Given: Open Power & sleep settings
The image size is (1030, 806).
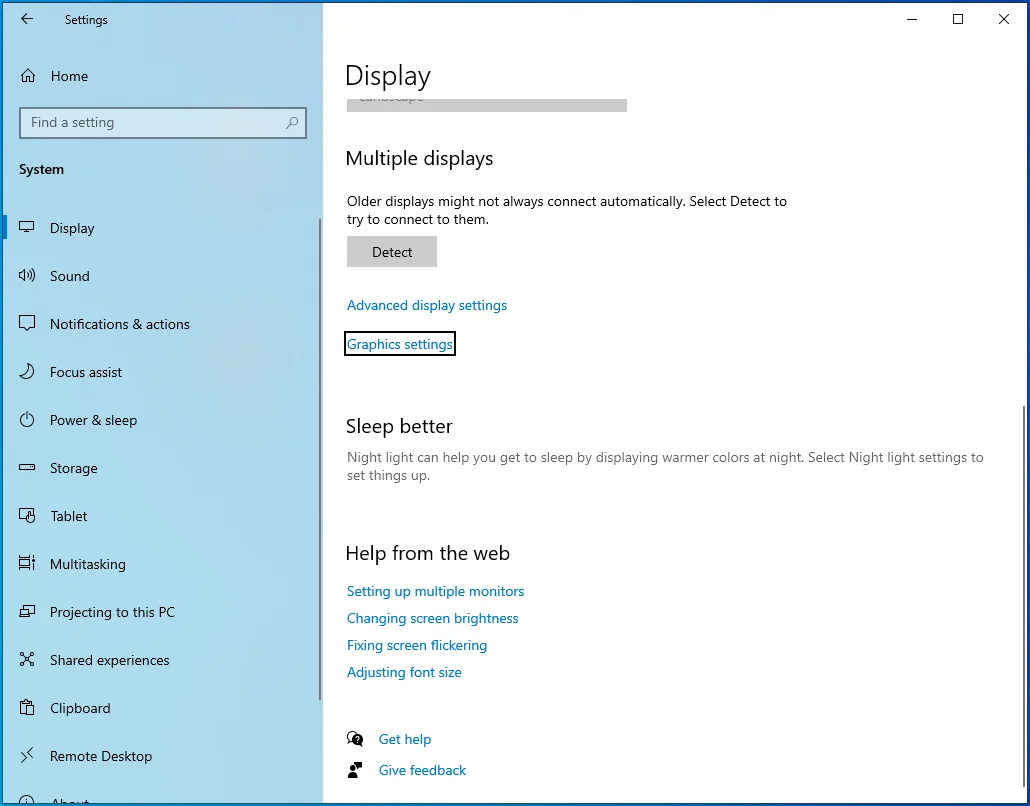Looking at the screenshot, I should [161, 420].
